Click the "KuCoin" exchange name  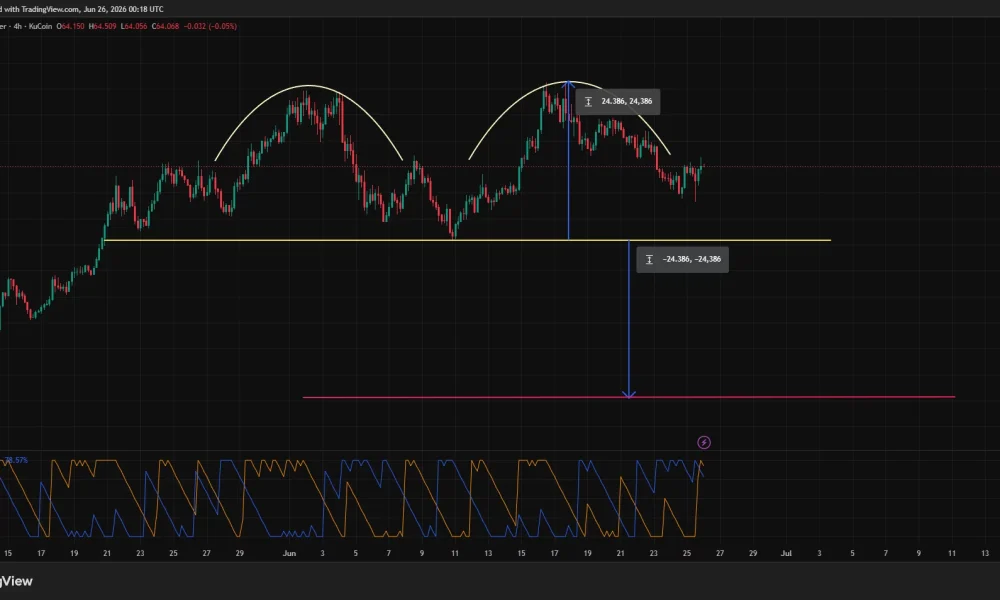click(40, 26)
